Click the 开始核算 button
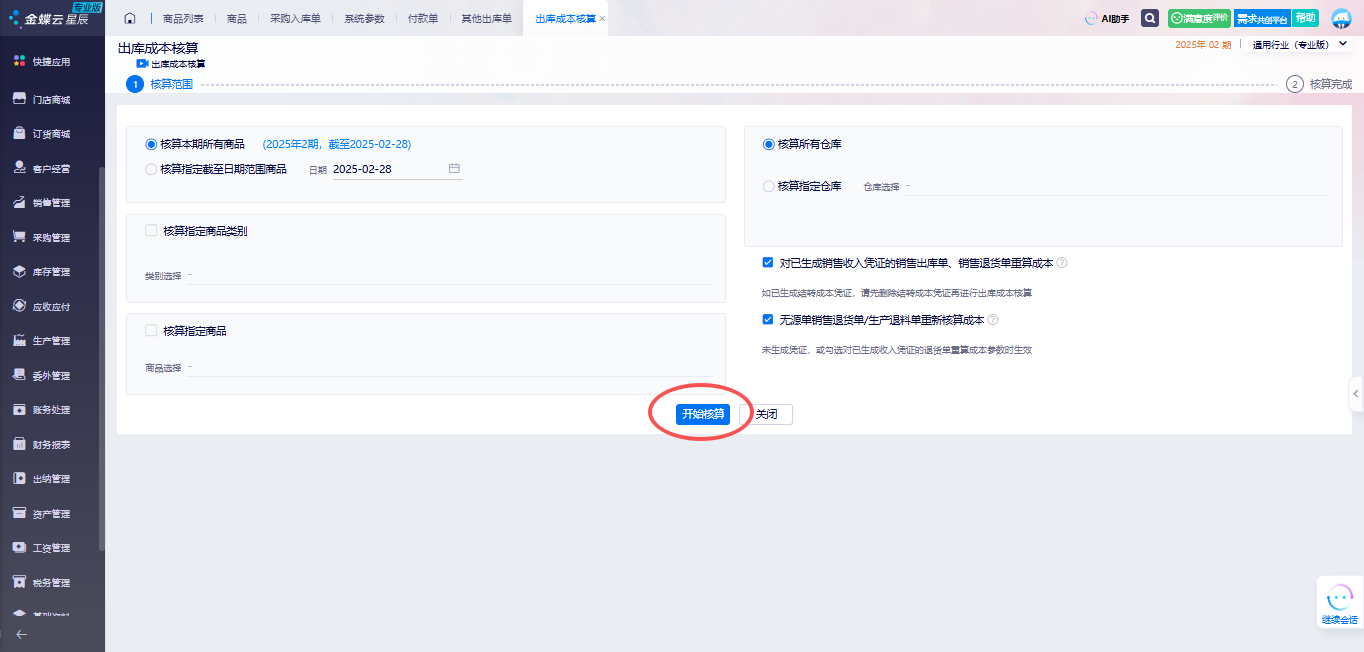This screenshot has width=1364, height=652. (703, 414)
